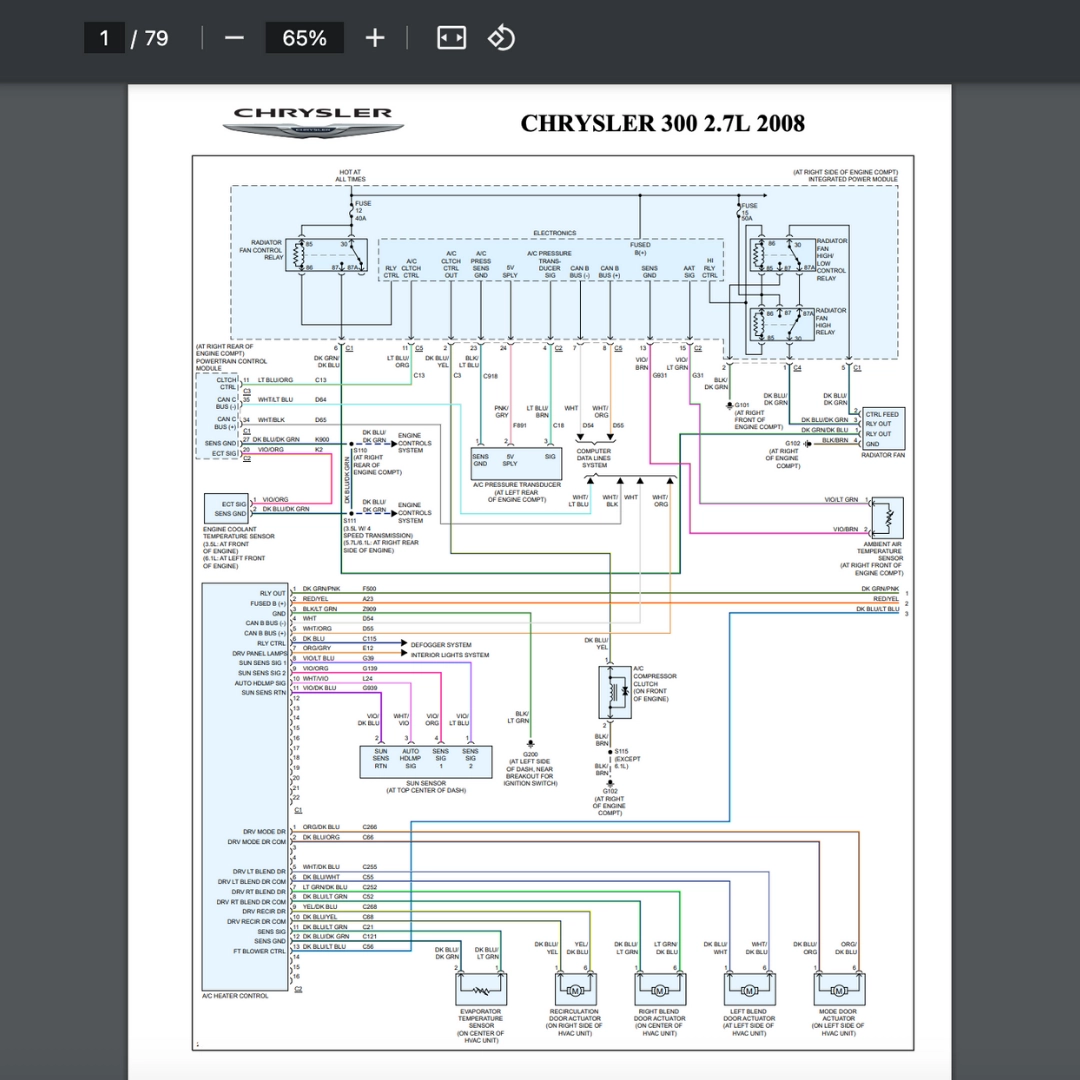
Task: Click the G200 ground label
Action: (x=530, y=754)
